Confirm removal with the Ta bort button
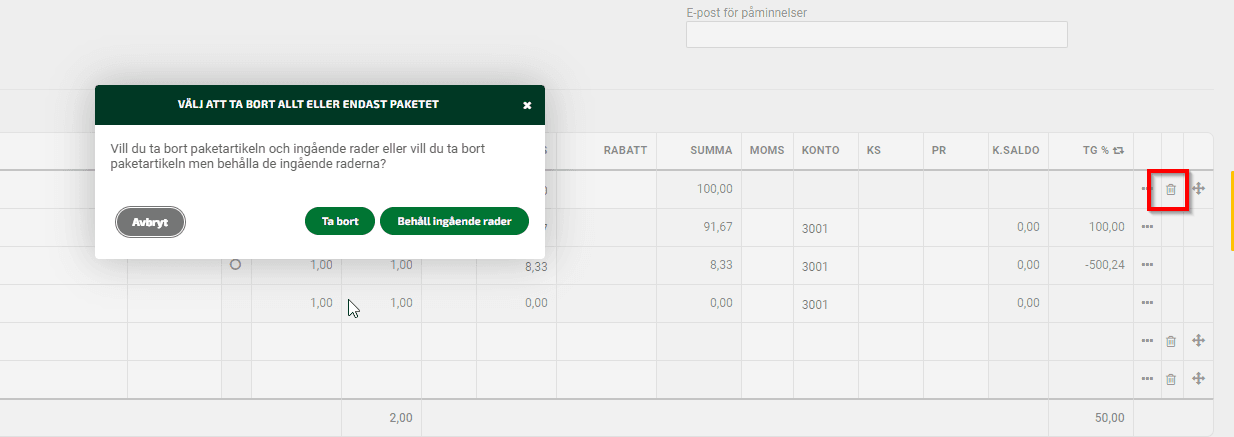The image size is (1234, 437). [x=340, y=221]
